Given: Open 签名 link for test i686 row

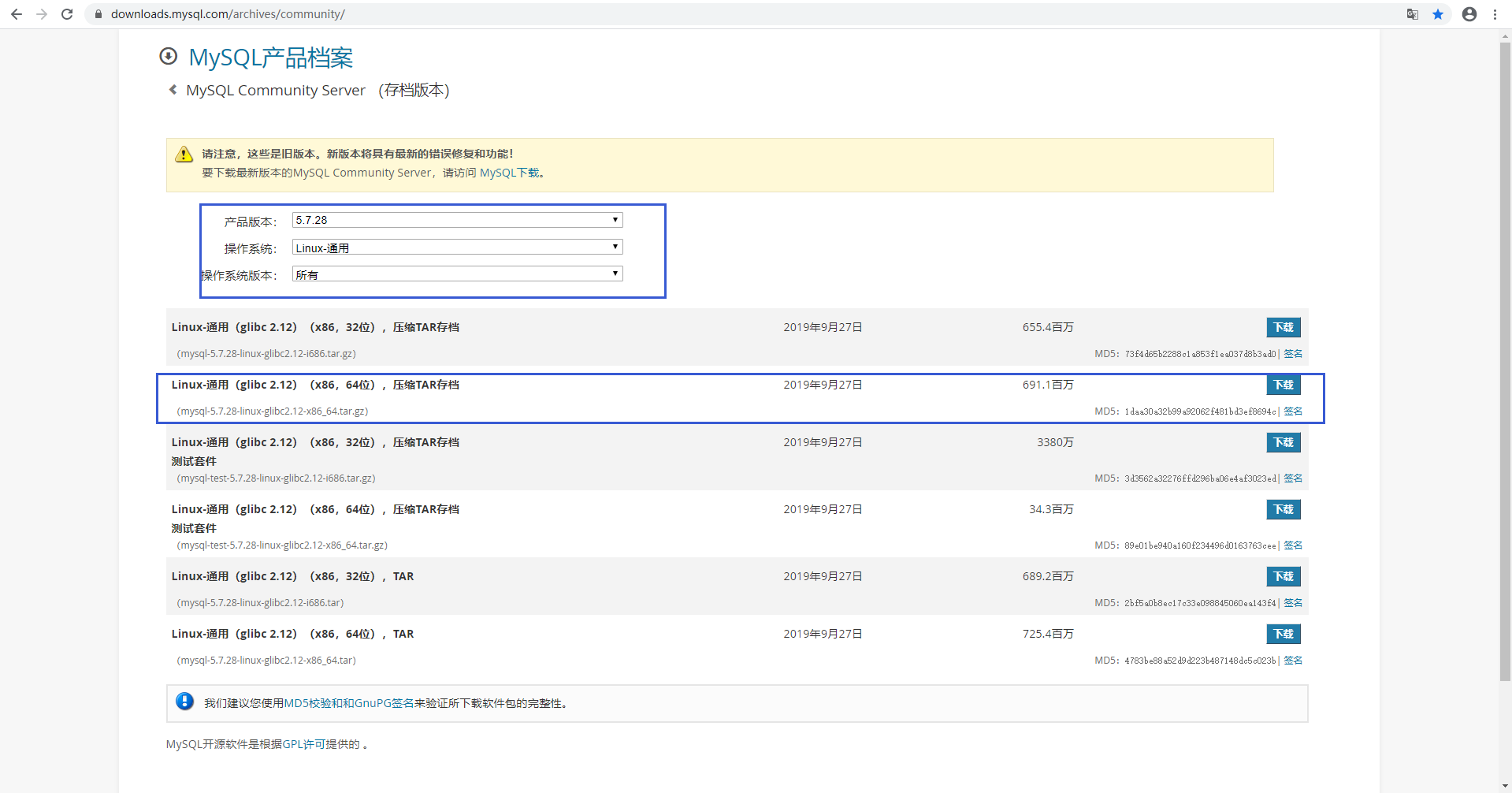Looking at the screenshot, I should pos(1293,478).
